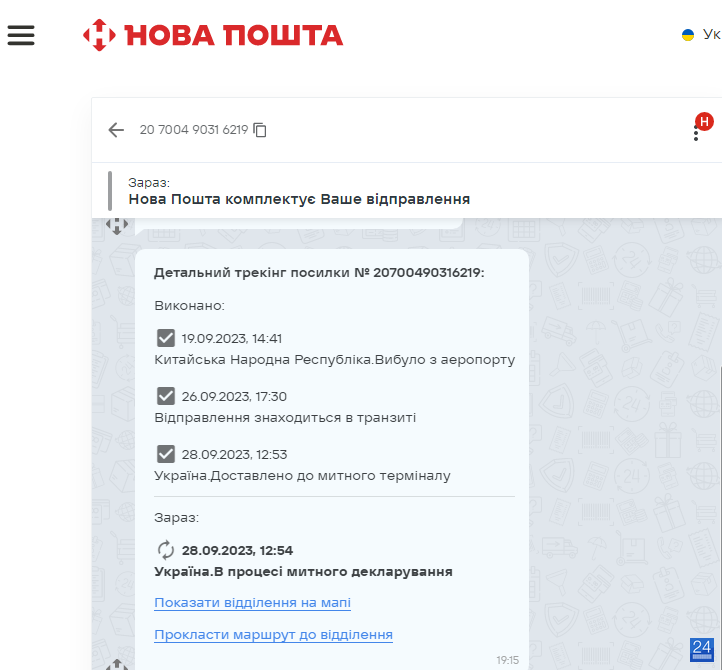Screen dimensions: 722x670
Task: Go back with the left arrow
Action: (x=116, y=130)
